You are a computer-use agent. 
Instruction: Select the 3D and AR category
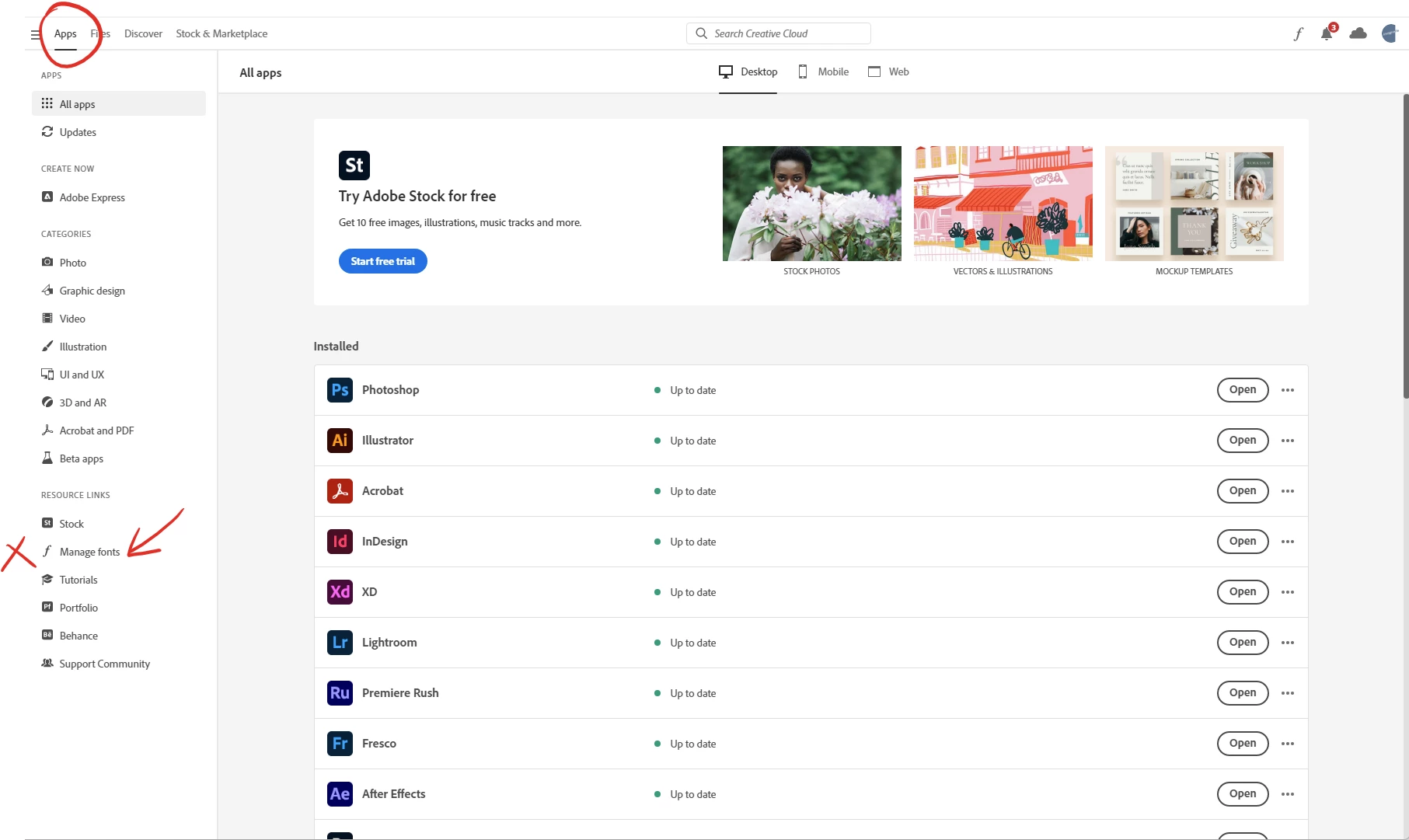[x=119, y=403]
